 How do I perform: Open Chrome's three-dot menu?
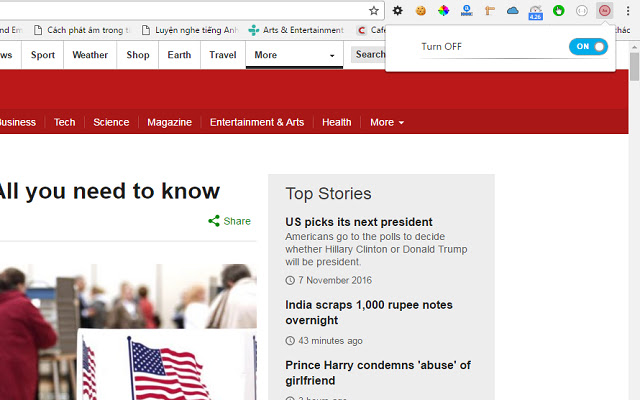(x=628, y=11)
